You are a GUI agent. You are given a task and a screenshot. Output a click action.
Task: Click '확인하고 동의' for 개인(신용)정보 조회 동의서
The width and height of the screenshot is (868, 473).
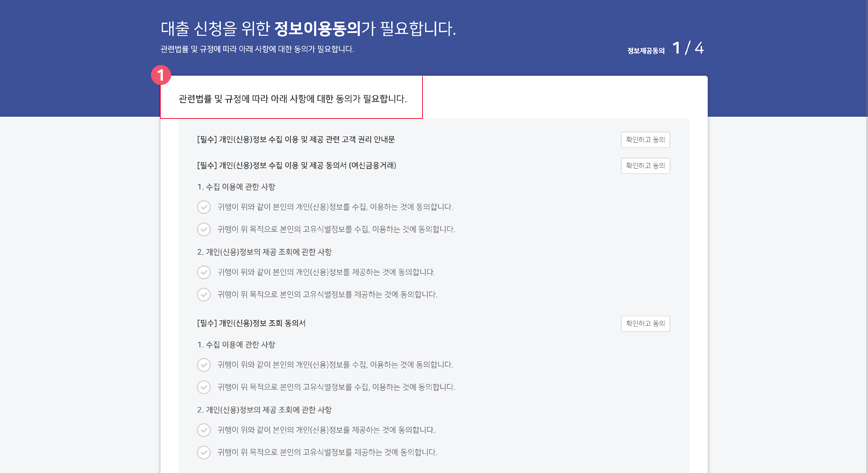pyautogui.click(x=645, y=324)
